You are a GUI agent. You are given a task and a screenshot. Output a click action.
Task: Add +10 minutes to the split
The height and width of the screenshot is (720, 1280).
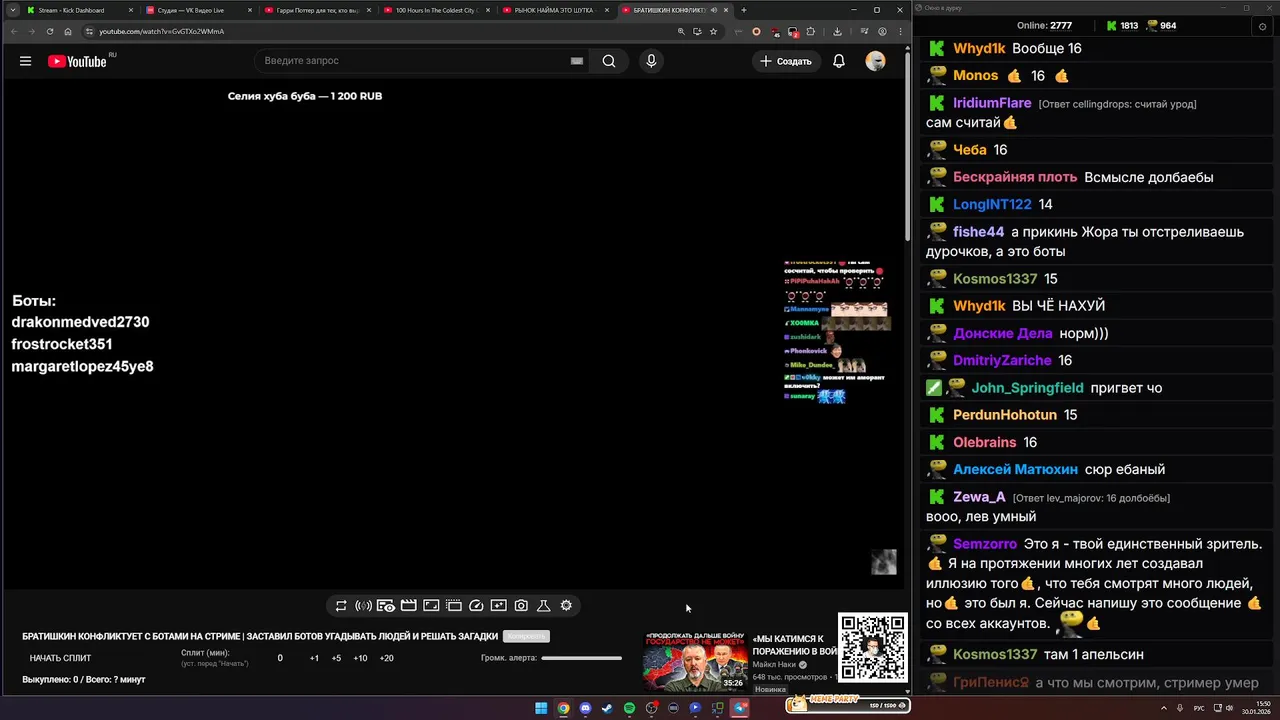click(360, 658)
